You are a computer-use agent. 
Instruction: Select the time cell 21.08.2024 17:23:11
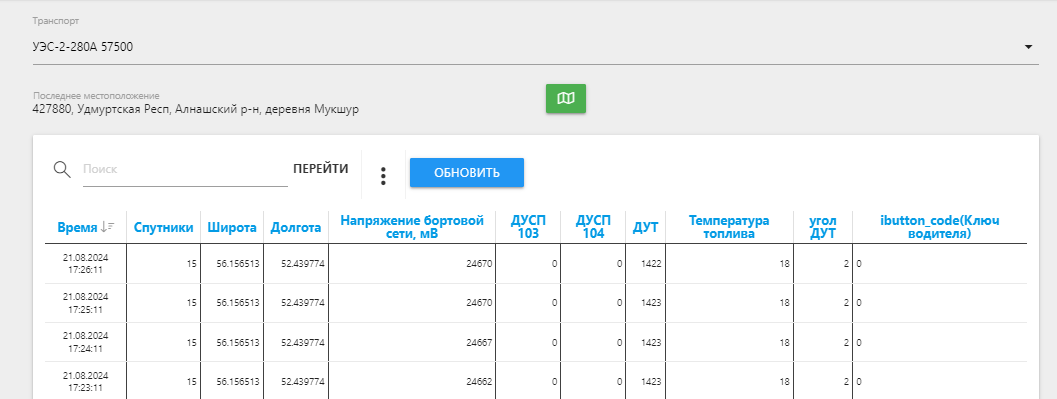click(x=86, y=381)
